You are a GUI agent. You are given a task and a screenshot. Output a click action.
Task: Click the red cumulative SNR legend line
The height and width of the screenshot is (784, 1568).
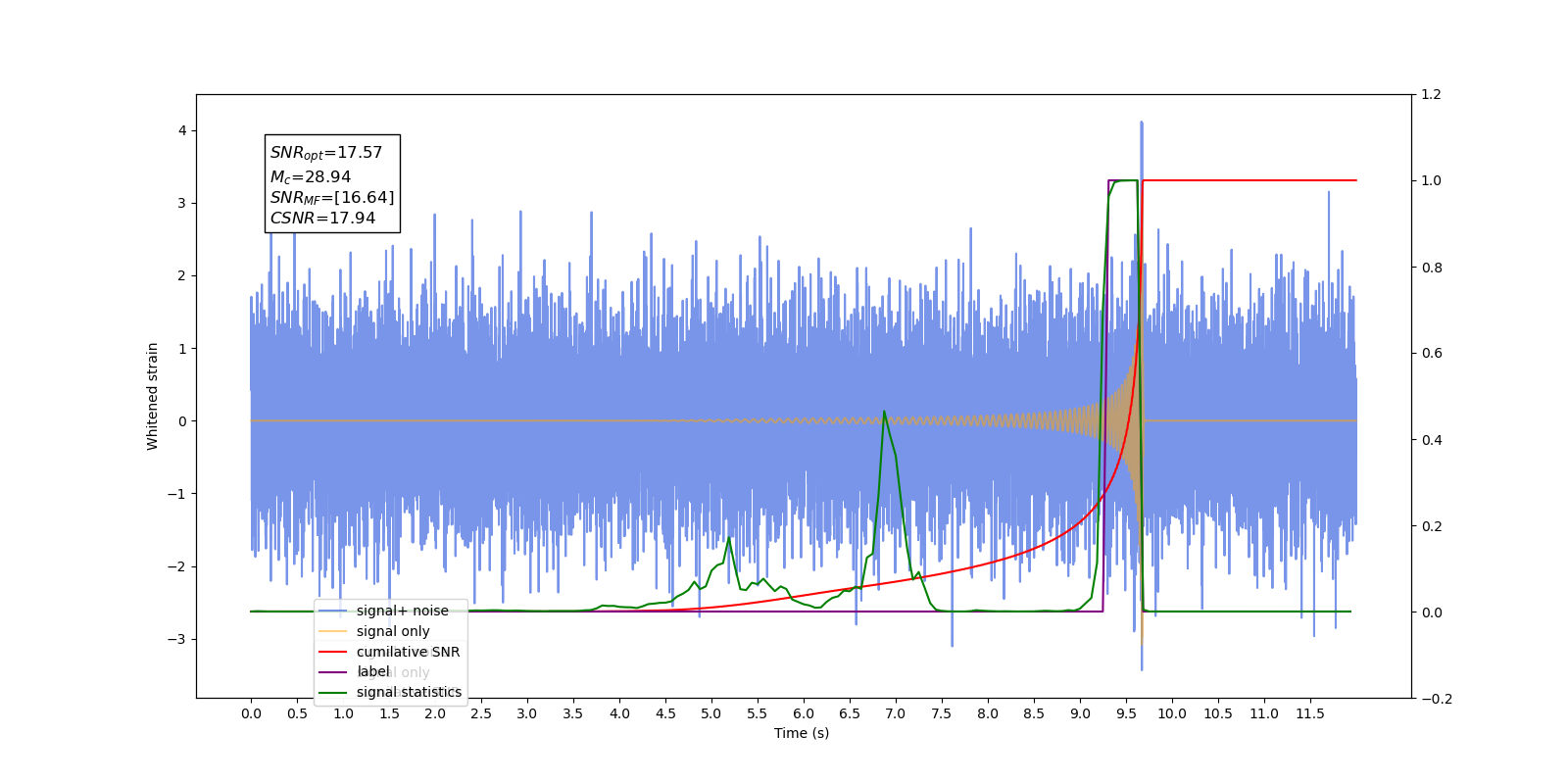pos(332,652)
